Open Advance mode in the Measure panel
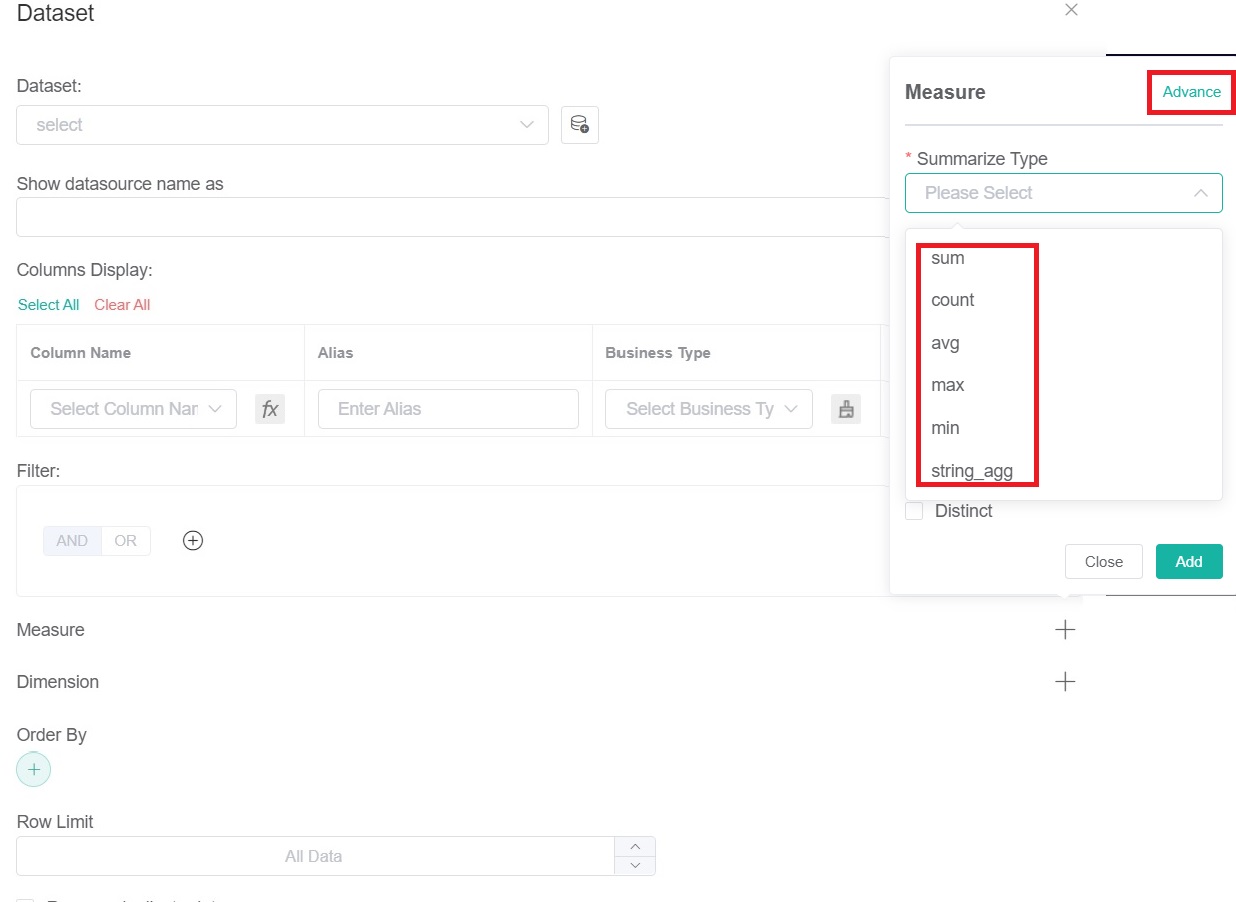Screen dimensions: 1236x902 click(x=1191, y=91)
